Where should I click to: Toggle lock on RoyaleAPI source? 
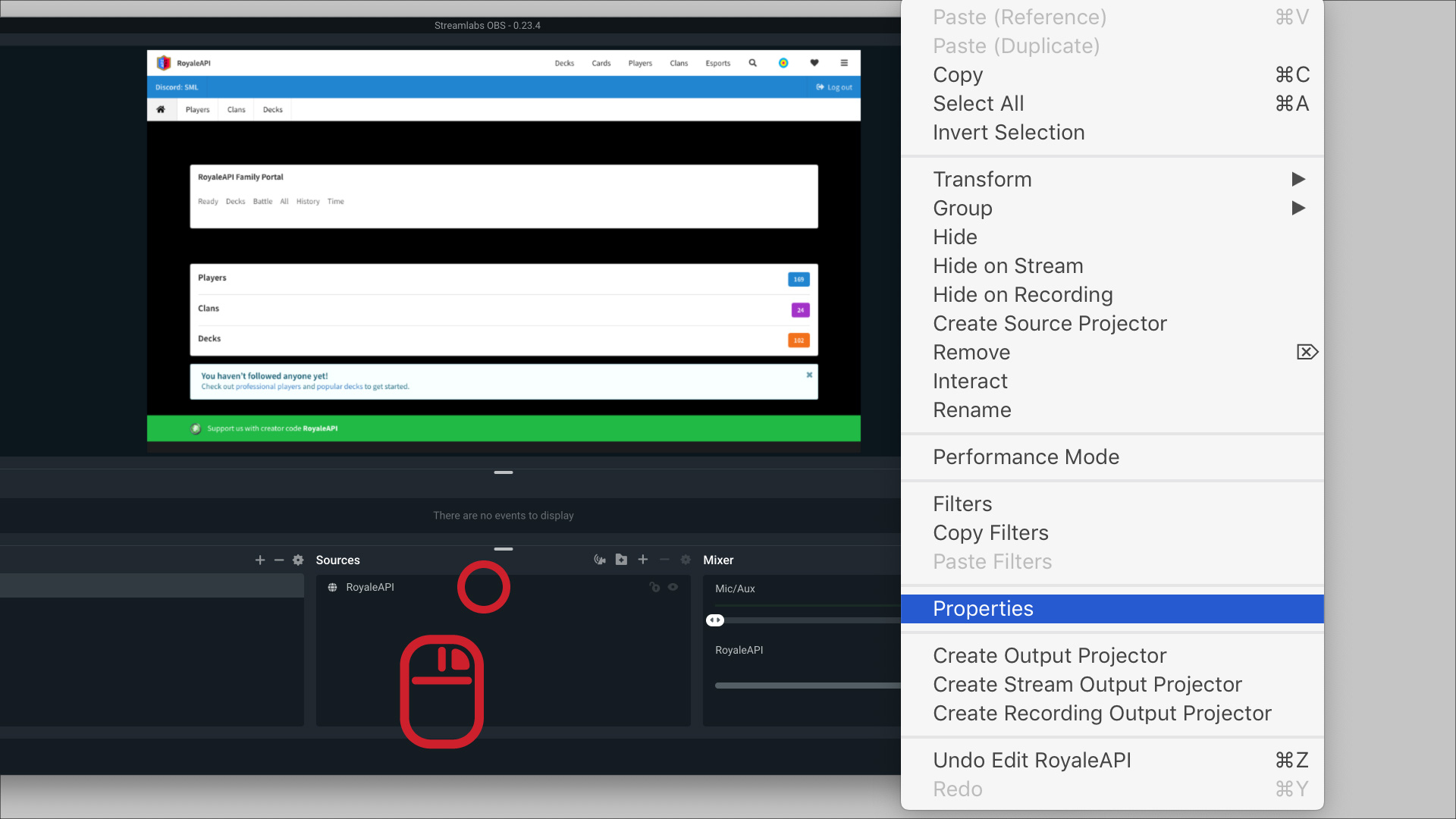[654, 587]
